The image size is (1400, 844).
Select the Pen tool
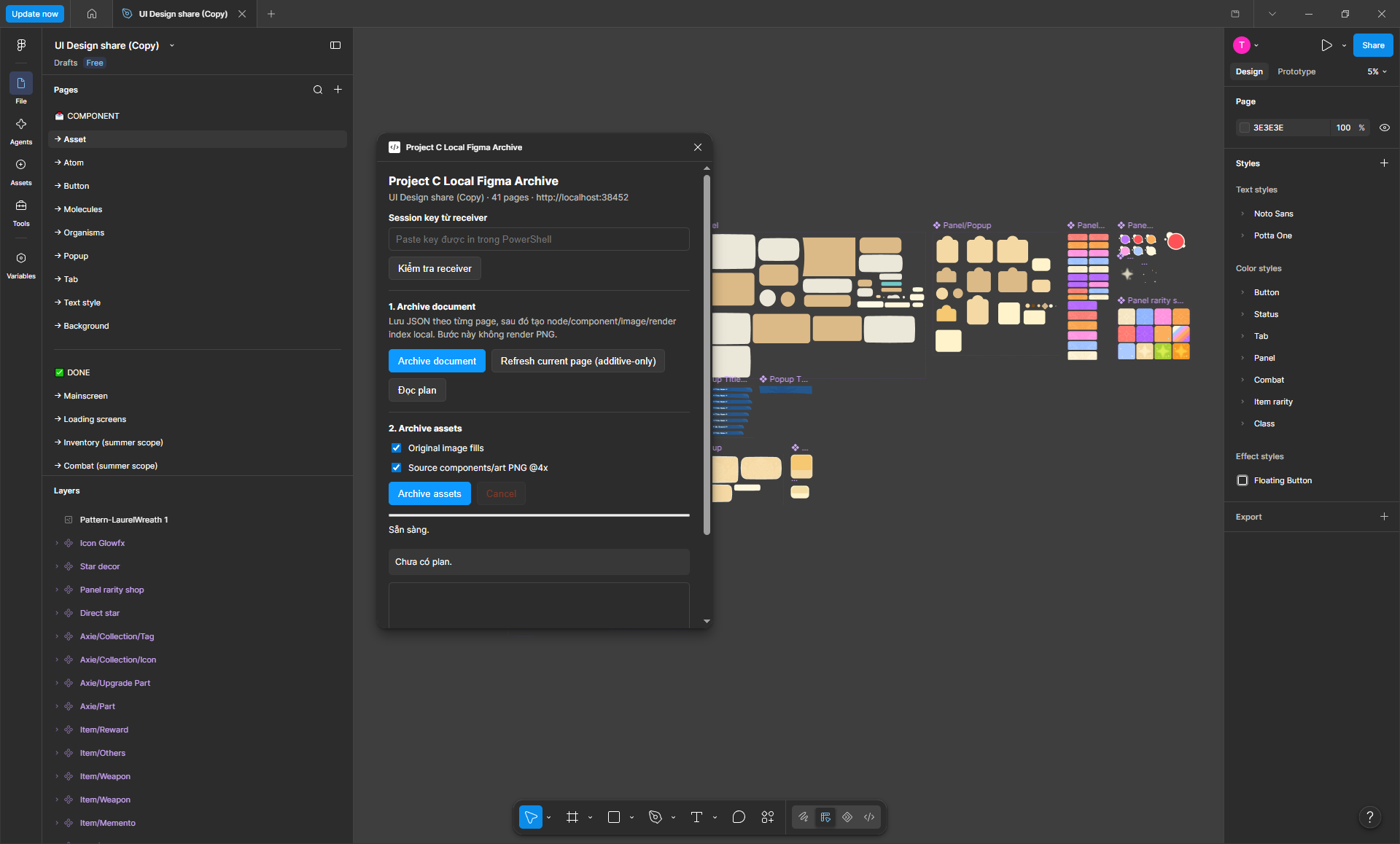656,817
